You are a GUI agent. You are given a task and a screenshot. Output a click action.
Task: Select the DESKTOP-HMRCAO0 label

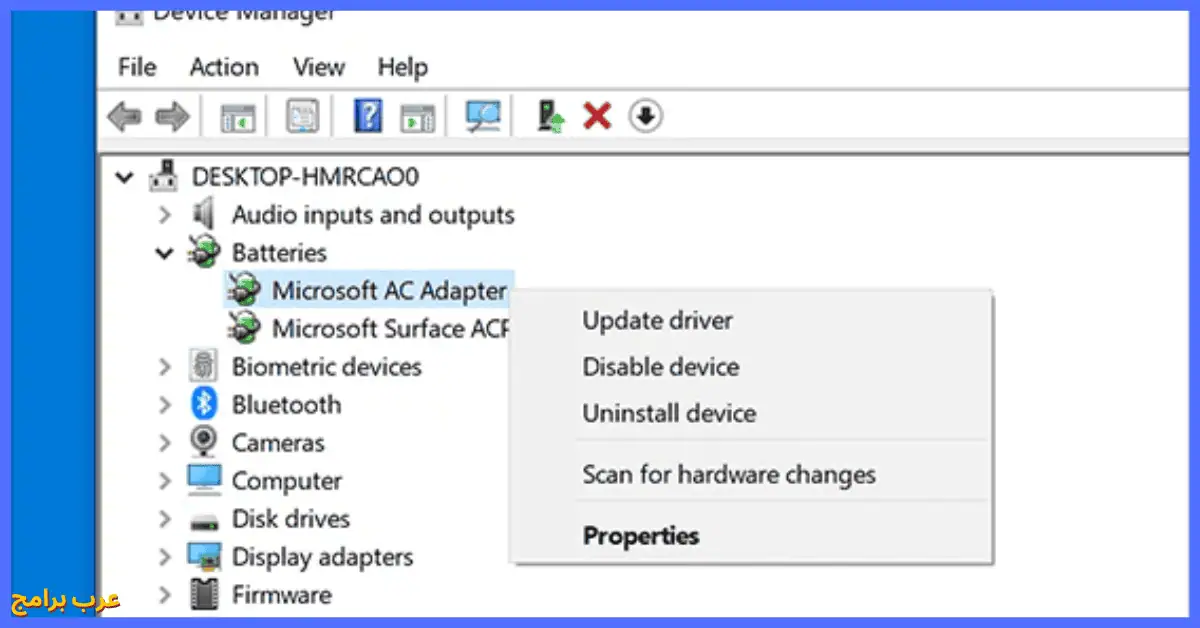[305, 177]
